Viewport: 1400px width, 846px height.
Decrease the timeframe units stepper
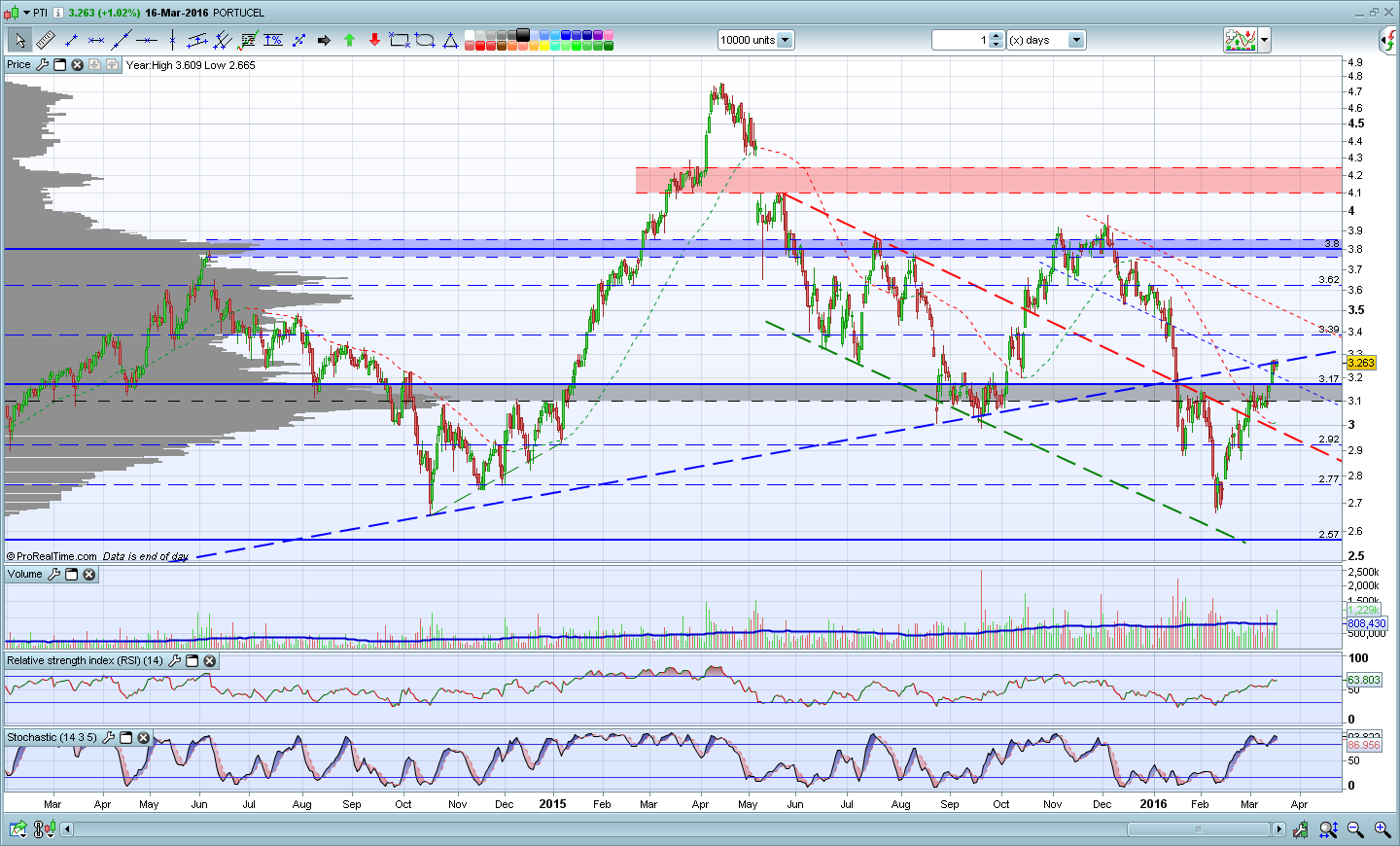tap(997, 45)
